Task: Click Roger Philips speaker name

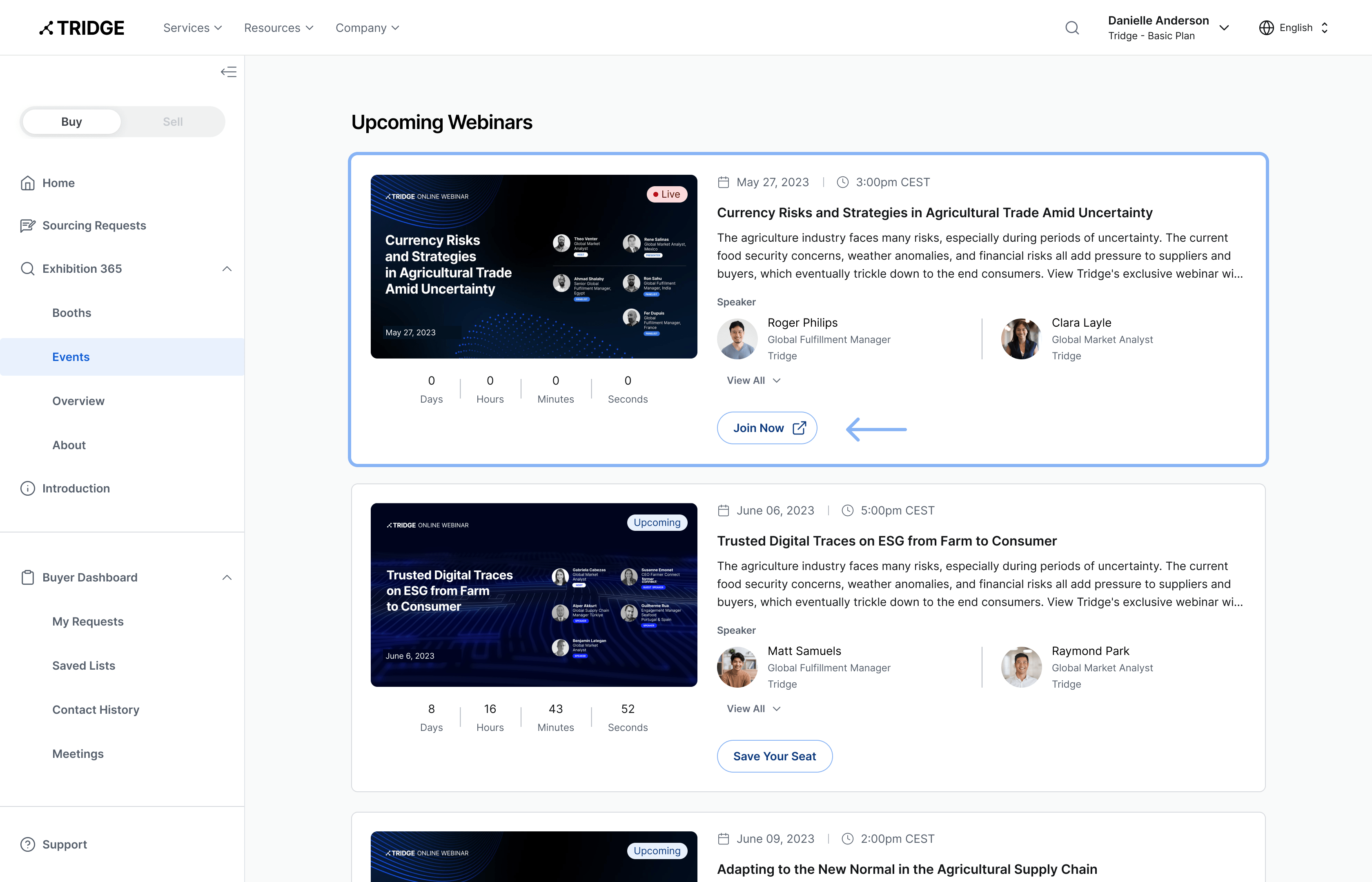Action: [x=802, y=323]
